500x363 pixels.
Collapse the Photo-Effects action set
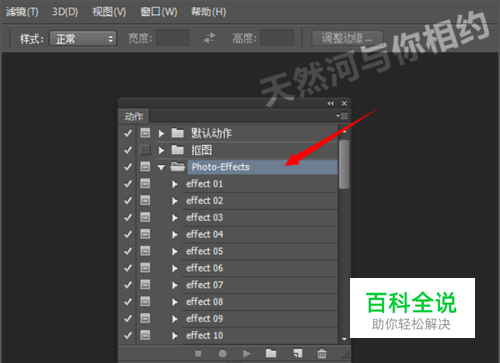pyautogui.click(x=161, y=167)
